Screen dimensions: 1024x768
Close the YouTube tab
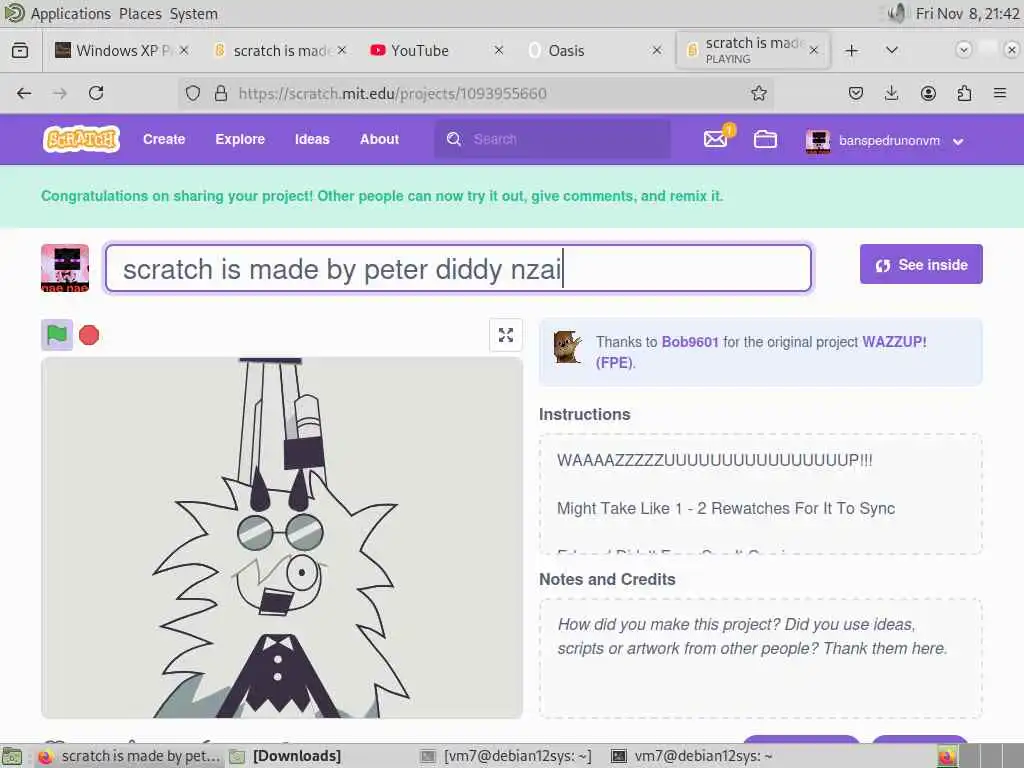tap(499, 50)
